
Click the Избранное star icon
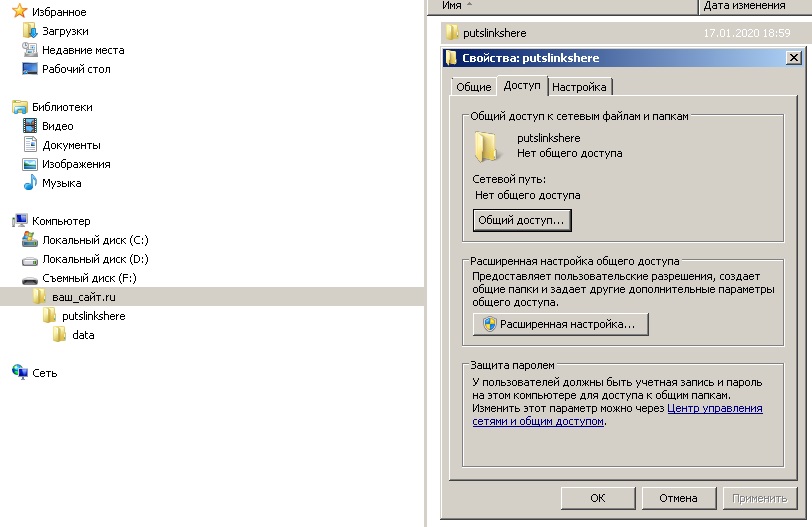coord(19,12)
